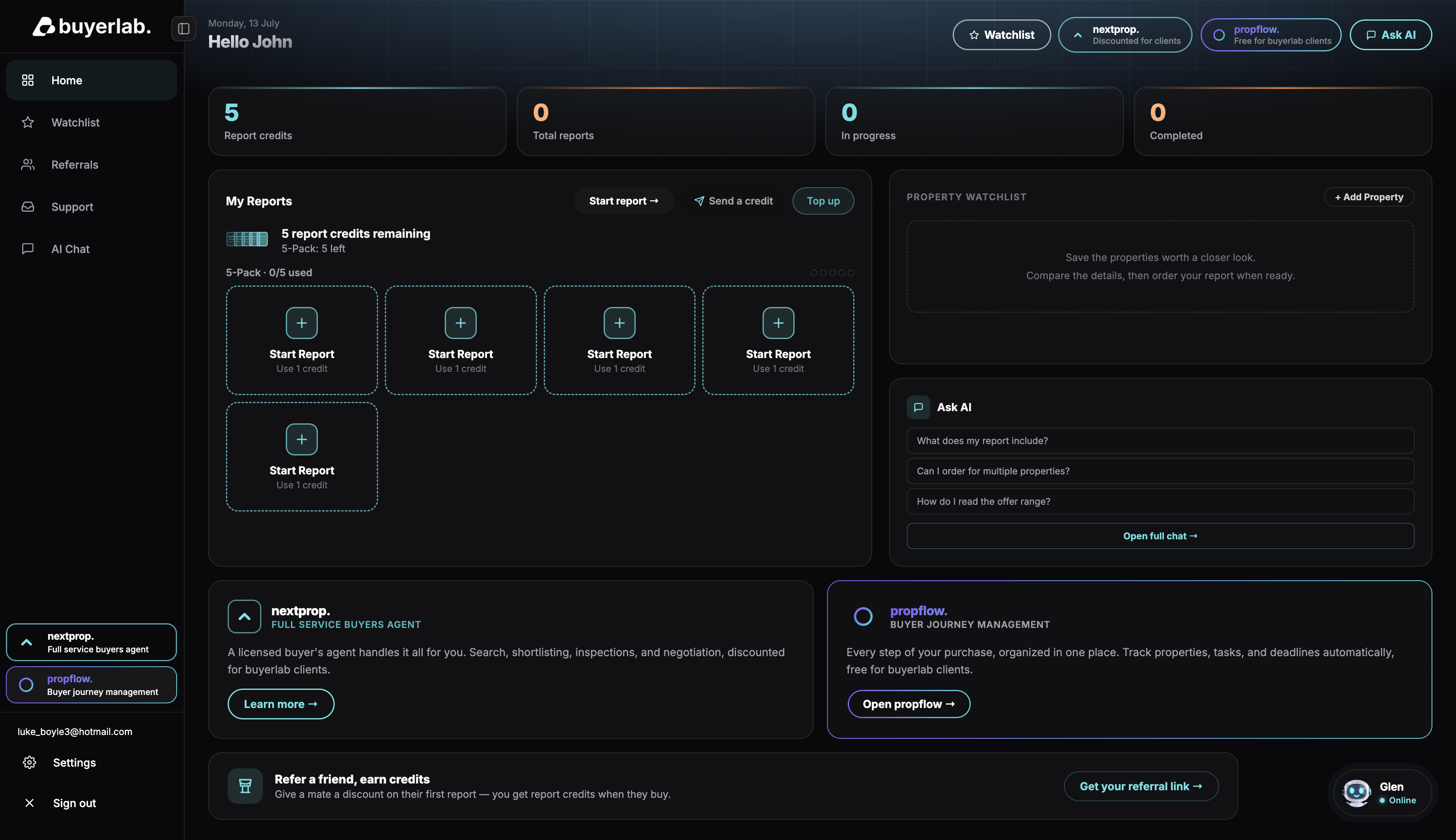1456x840 pixels.
Task: Click the chevron icon in the header nextprop button
Action: click(1077, 35)
